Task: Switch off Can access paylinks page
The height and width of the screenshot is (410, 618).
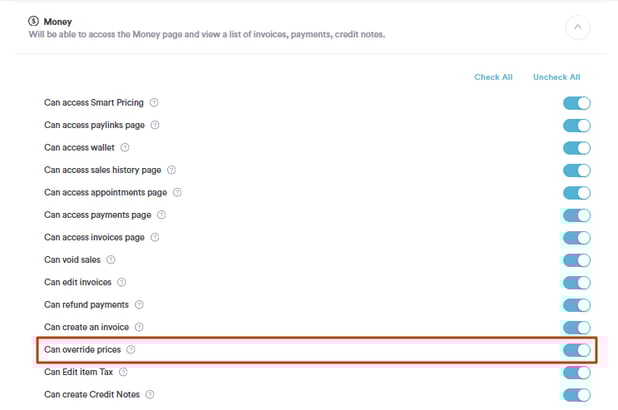Action: (x=577, y=125)
